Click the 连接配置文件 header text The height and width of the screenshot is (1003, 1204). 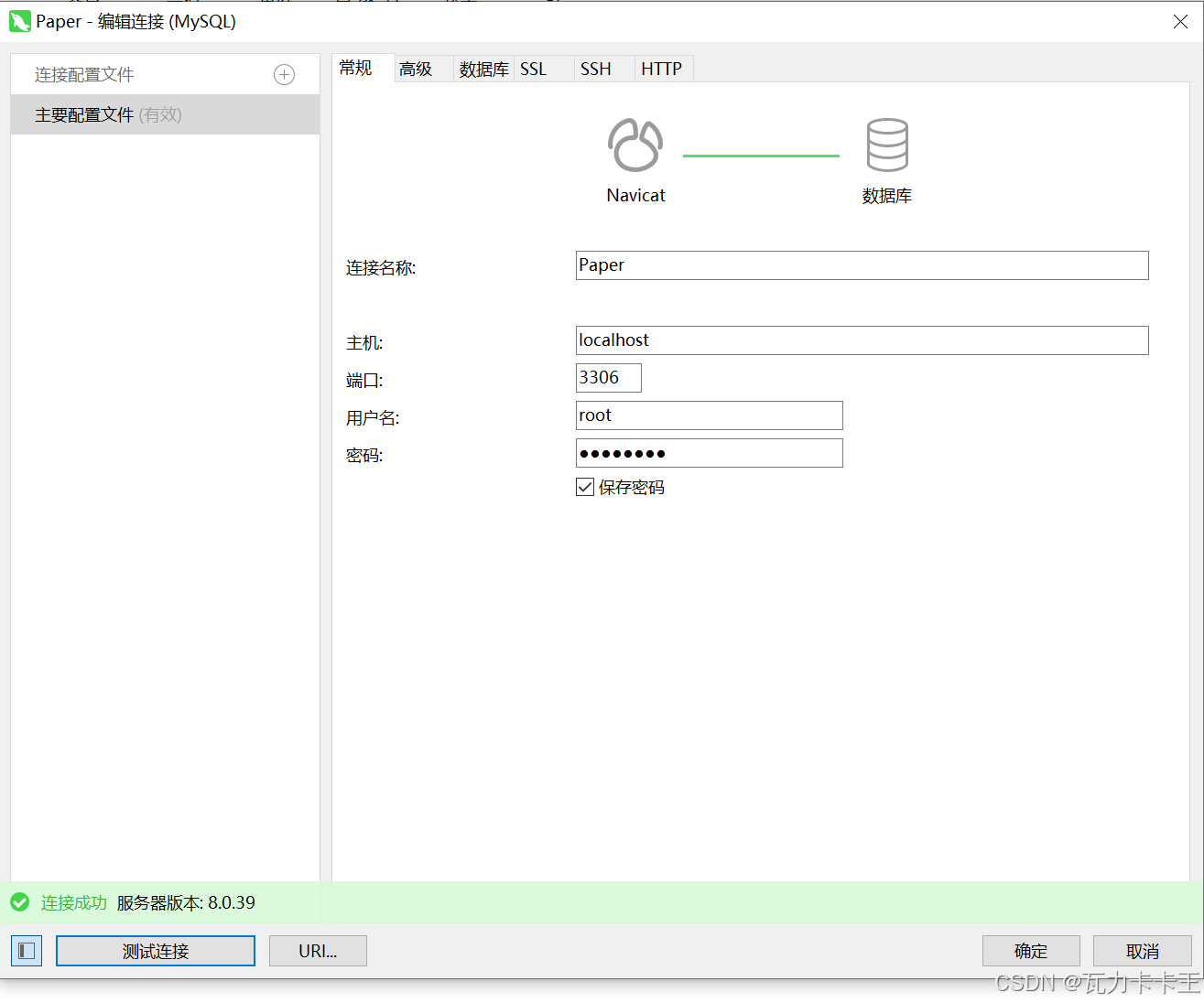(x=84, y=75)
